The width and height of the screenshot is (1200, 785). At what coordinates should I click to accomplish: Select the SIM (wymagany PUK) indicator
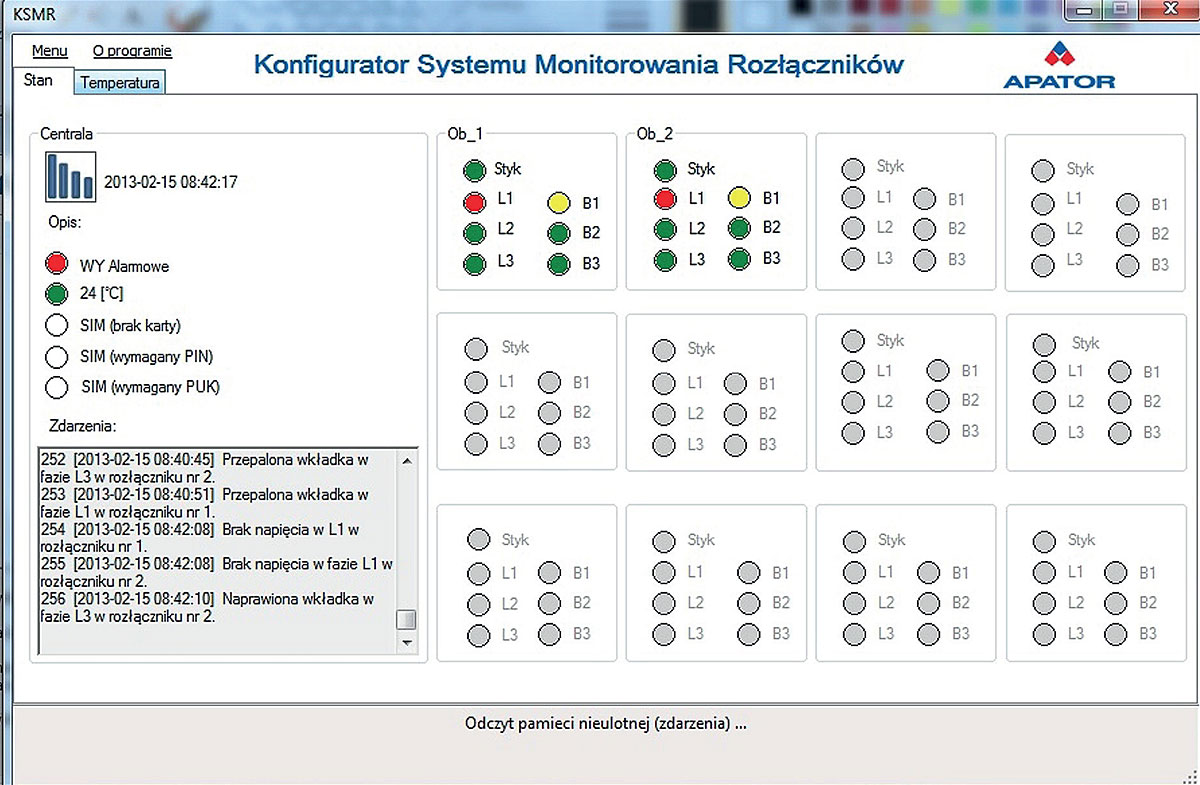tap(57, 387)
